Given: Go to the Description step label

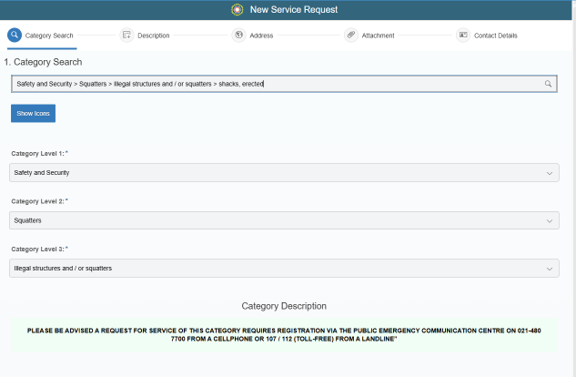Looking at the screenshot, I should coord(154,36).
